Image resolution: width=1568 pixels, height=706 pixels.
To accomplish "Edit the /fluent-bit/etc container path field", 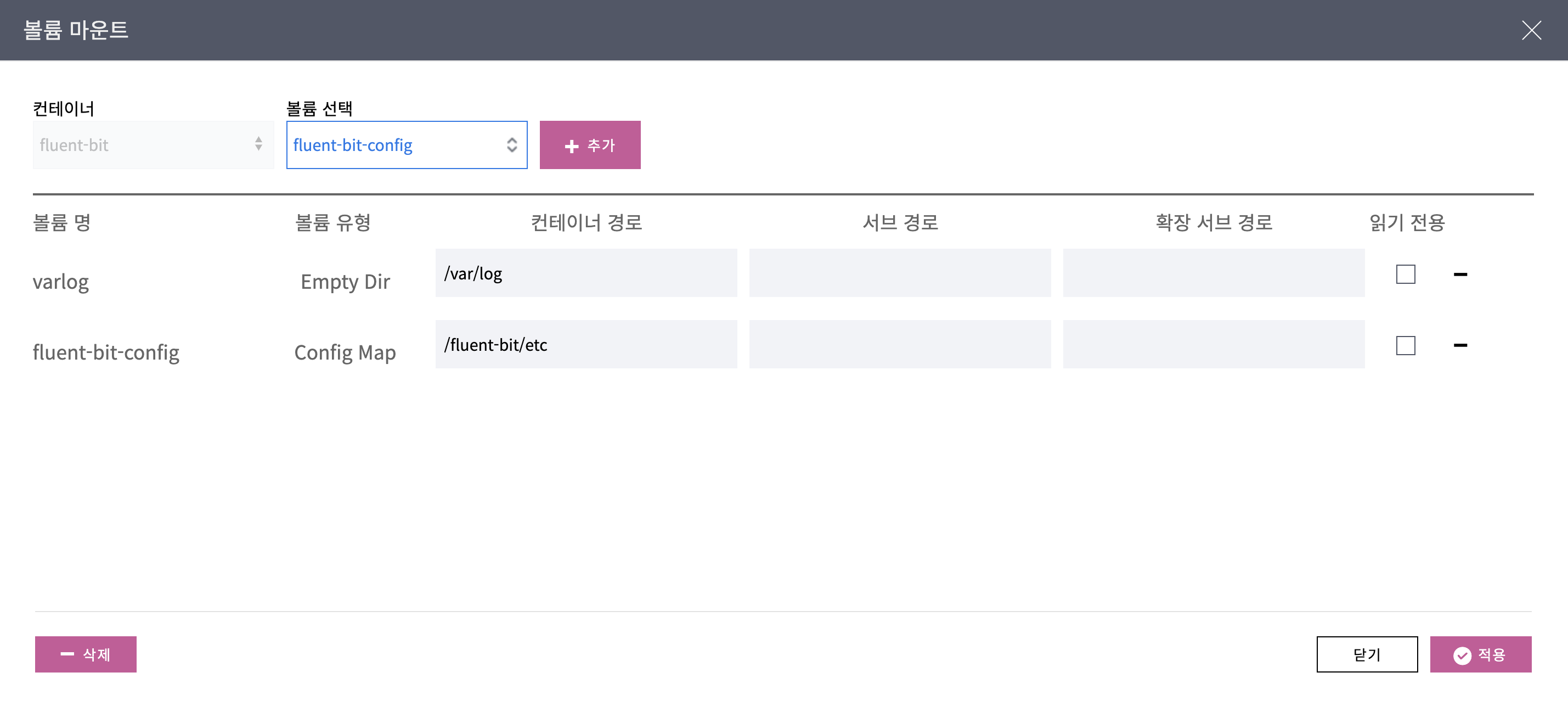I will (585, 344).
